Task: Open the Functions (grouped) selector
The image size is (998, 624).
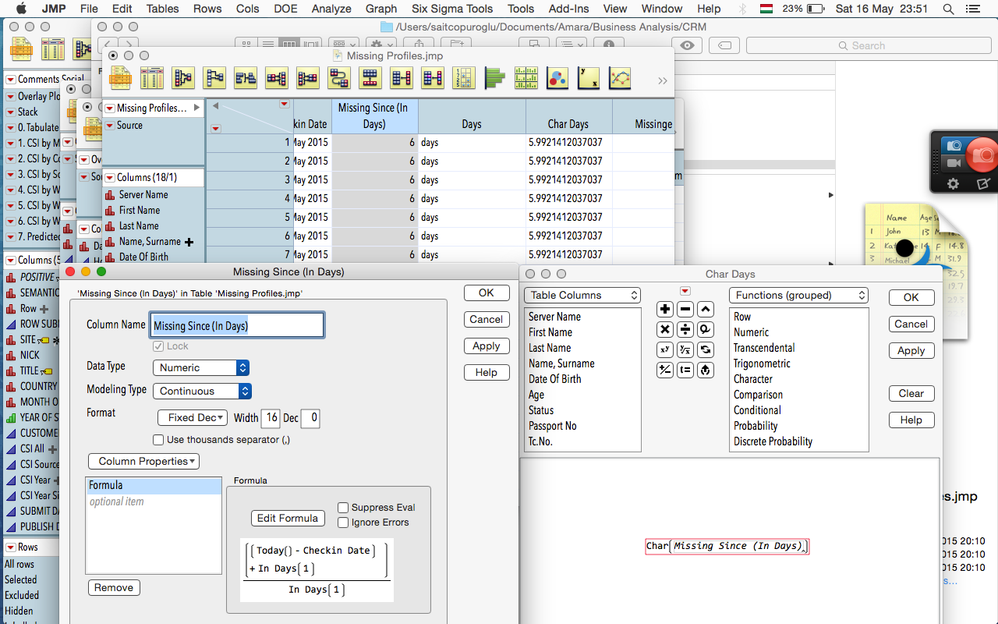Action: click(799, 295)
